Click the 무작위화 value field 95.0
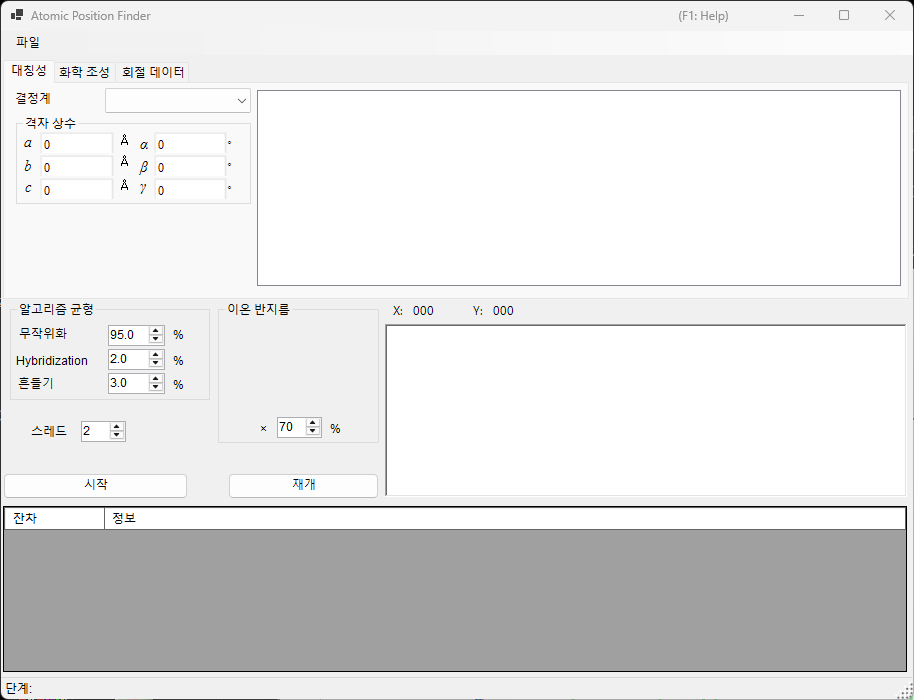Viewport: 914px width, 700px height. [x=129, y=335]
